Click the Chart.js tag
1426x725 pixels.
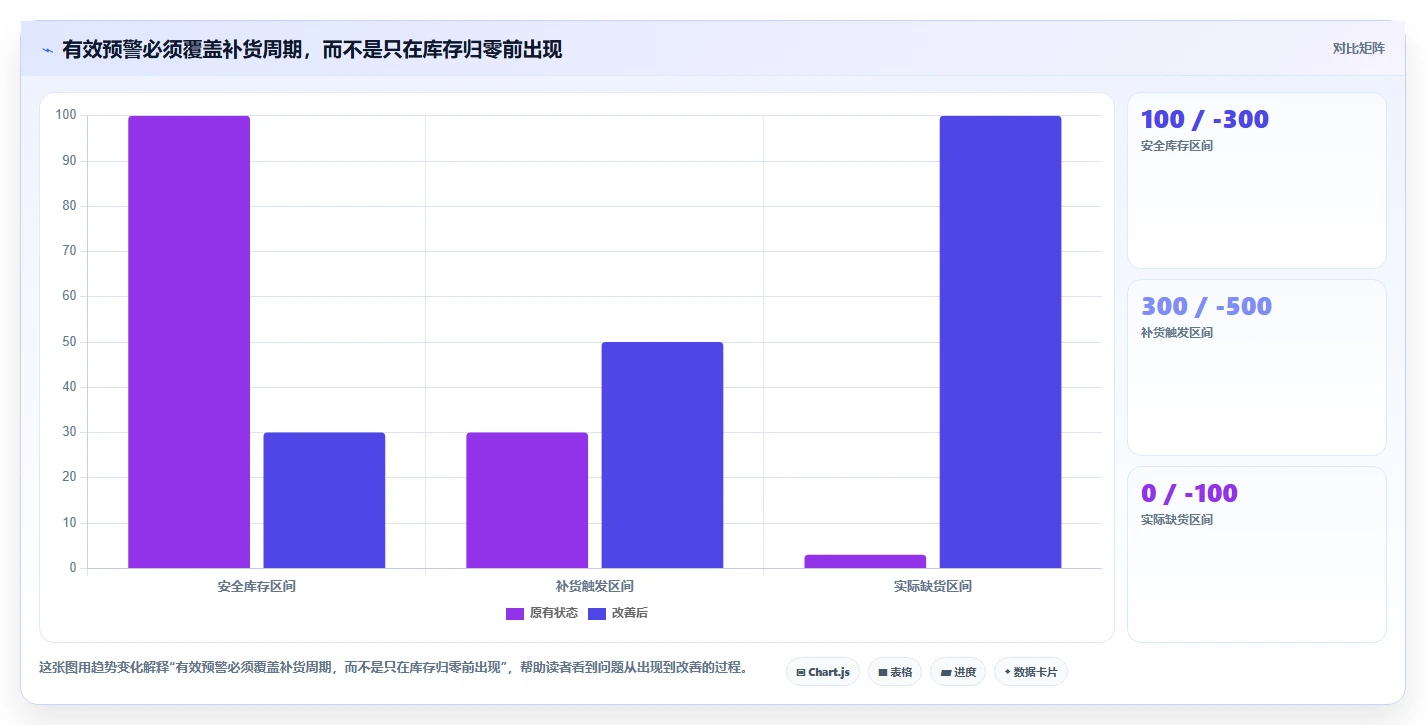tap(823, 672)
